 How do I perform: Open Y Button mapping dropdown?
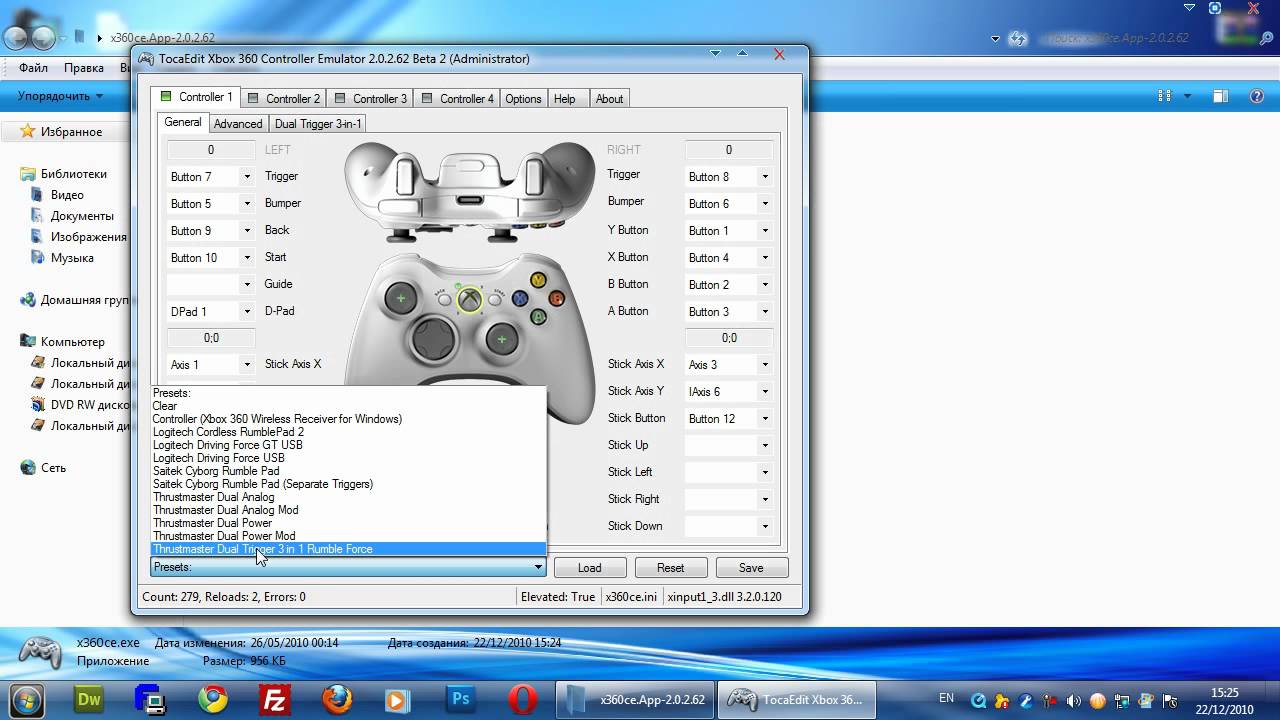(x=765, y=231)
